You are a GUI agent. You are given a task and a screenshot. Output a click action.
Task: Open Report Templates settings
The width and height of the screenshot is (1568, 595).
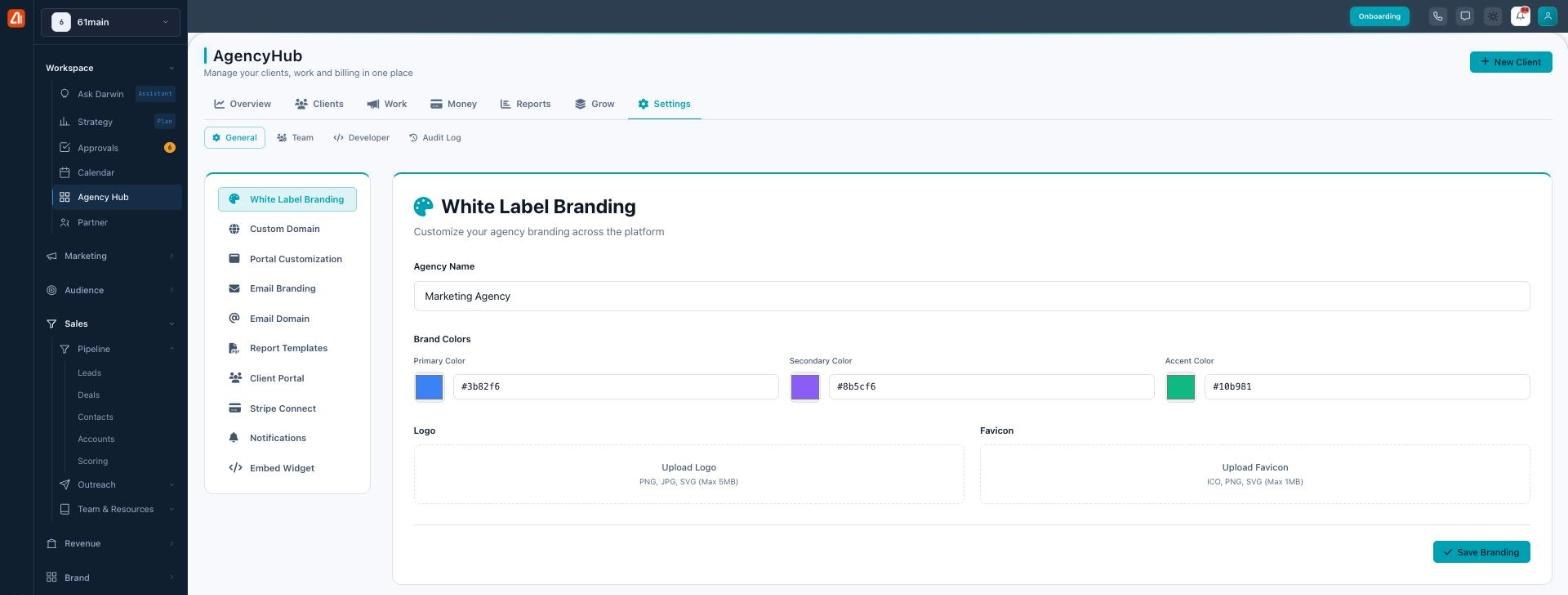pyautogui.click(x=287, y=348)
